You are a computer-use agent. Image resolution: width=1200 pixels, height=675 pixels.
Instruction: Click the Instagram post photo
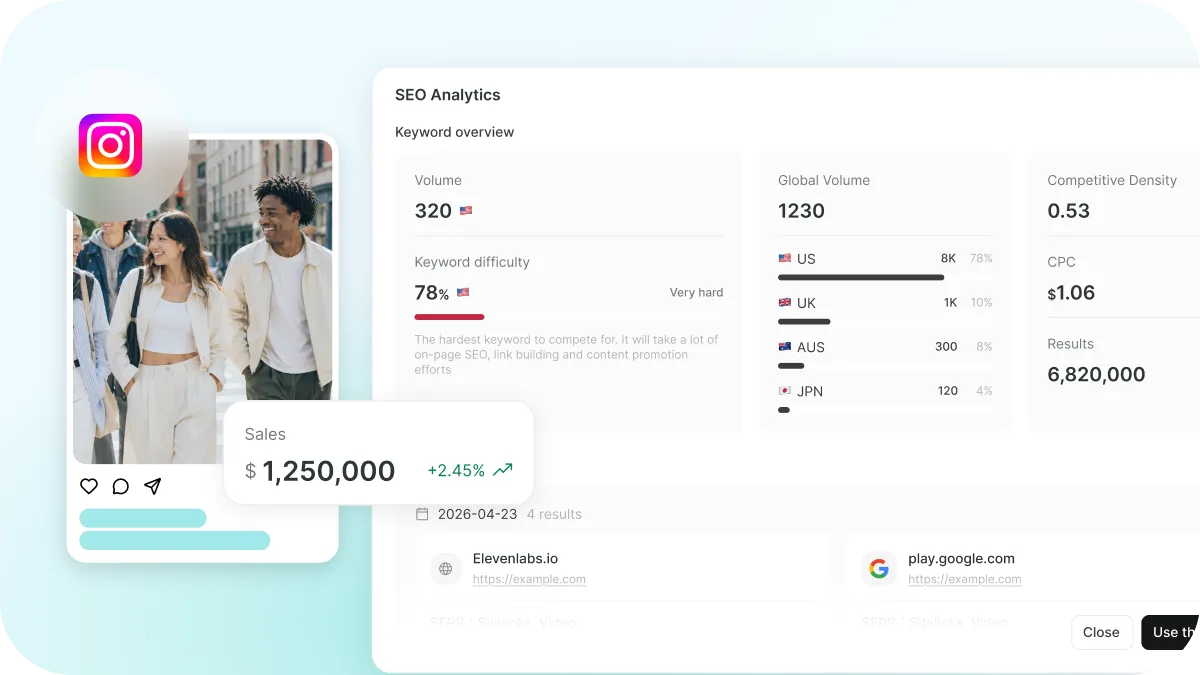click(203, 301)
